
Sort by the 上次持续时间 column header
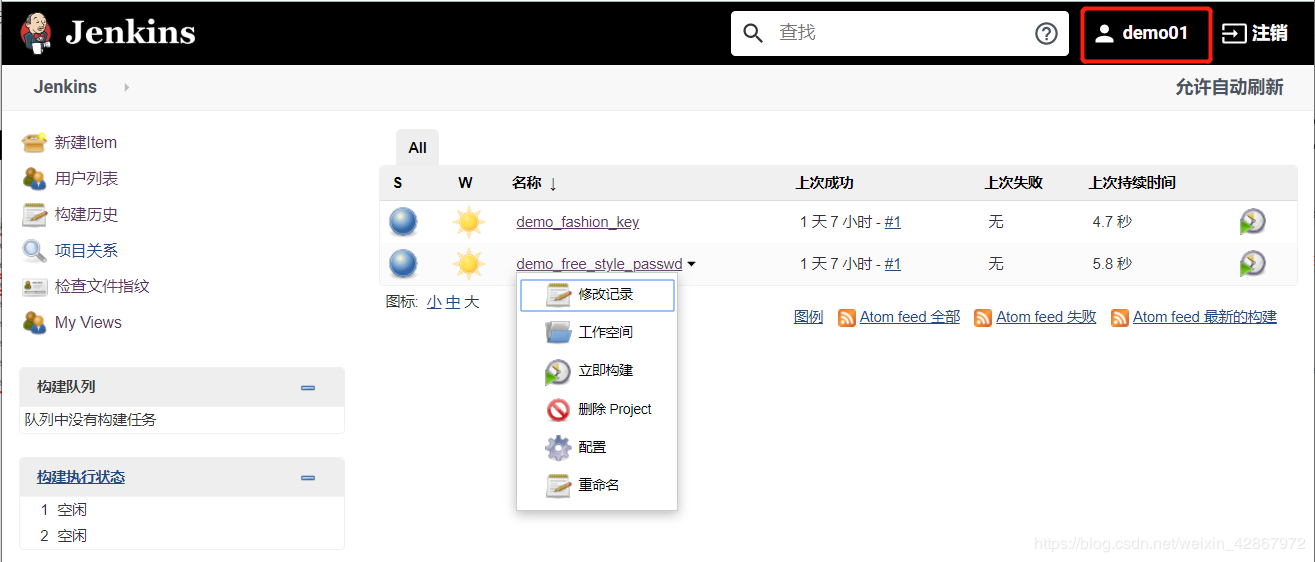point(1132,183)
